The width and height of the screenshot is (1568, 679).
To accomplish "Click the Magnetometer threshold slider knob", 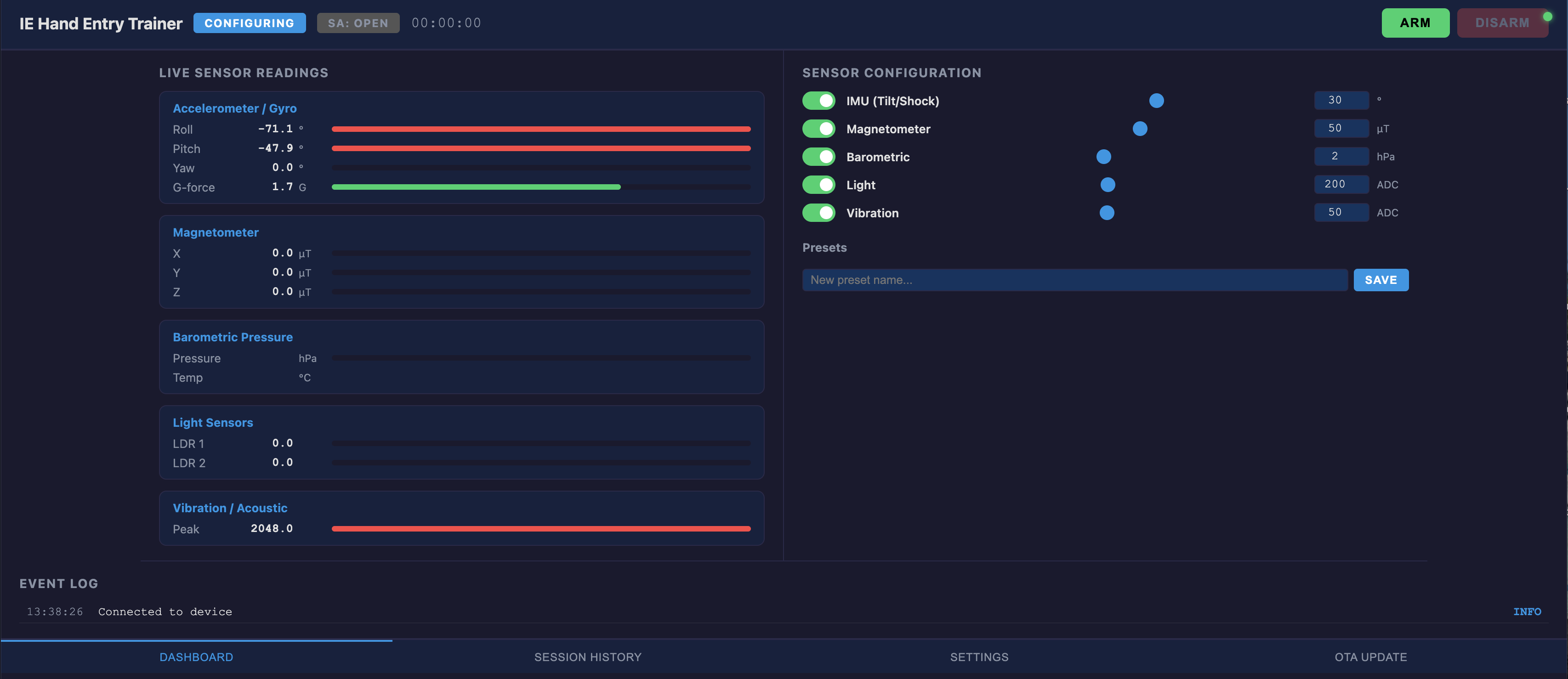I will (1140, 128).
